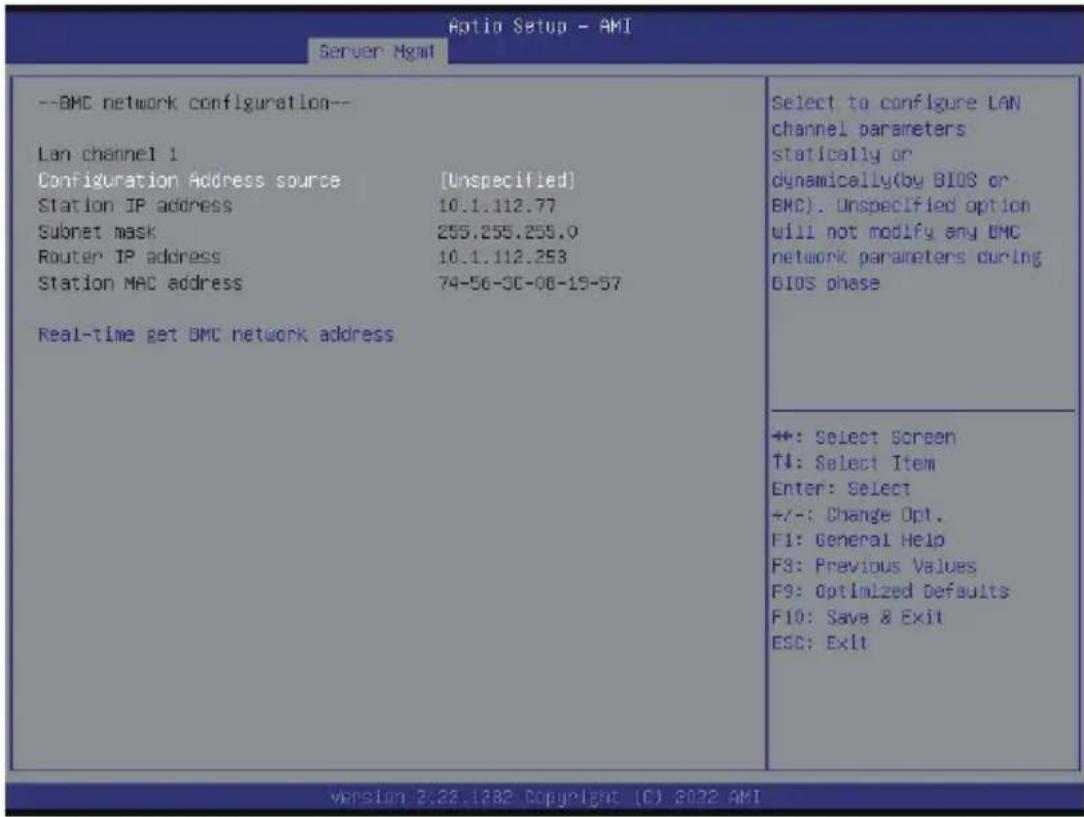The image size is (1084, 817).
Task: Click the Select Item key hint
Action: pyautogui.click(x=853, y=463)
